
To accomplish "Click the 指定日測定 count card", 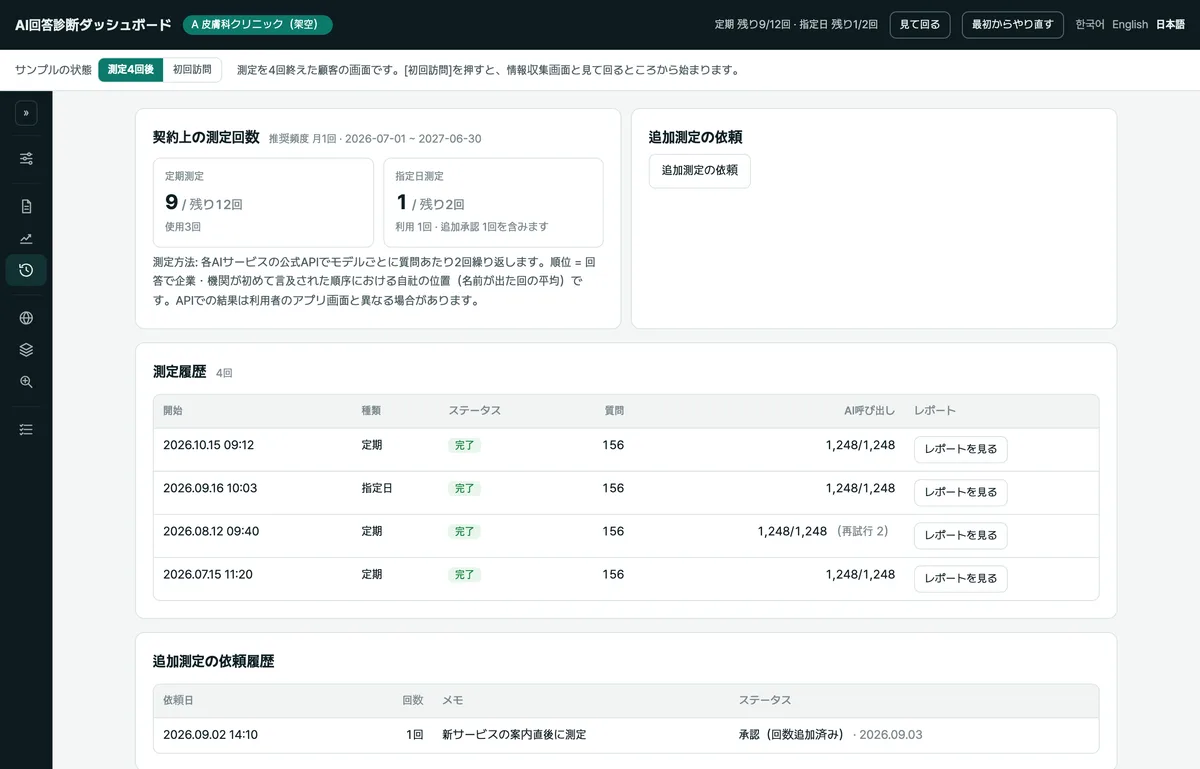I will (493, 202).
